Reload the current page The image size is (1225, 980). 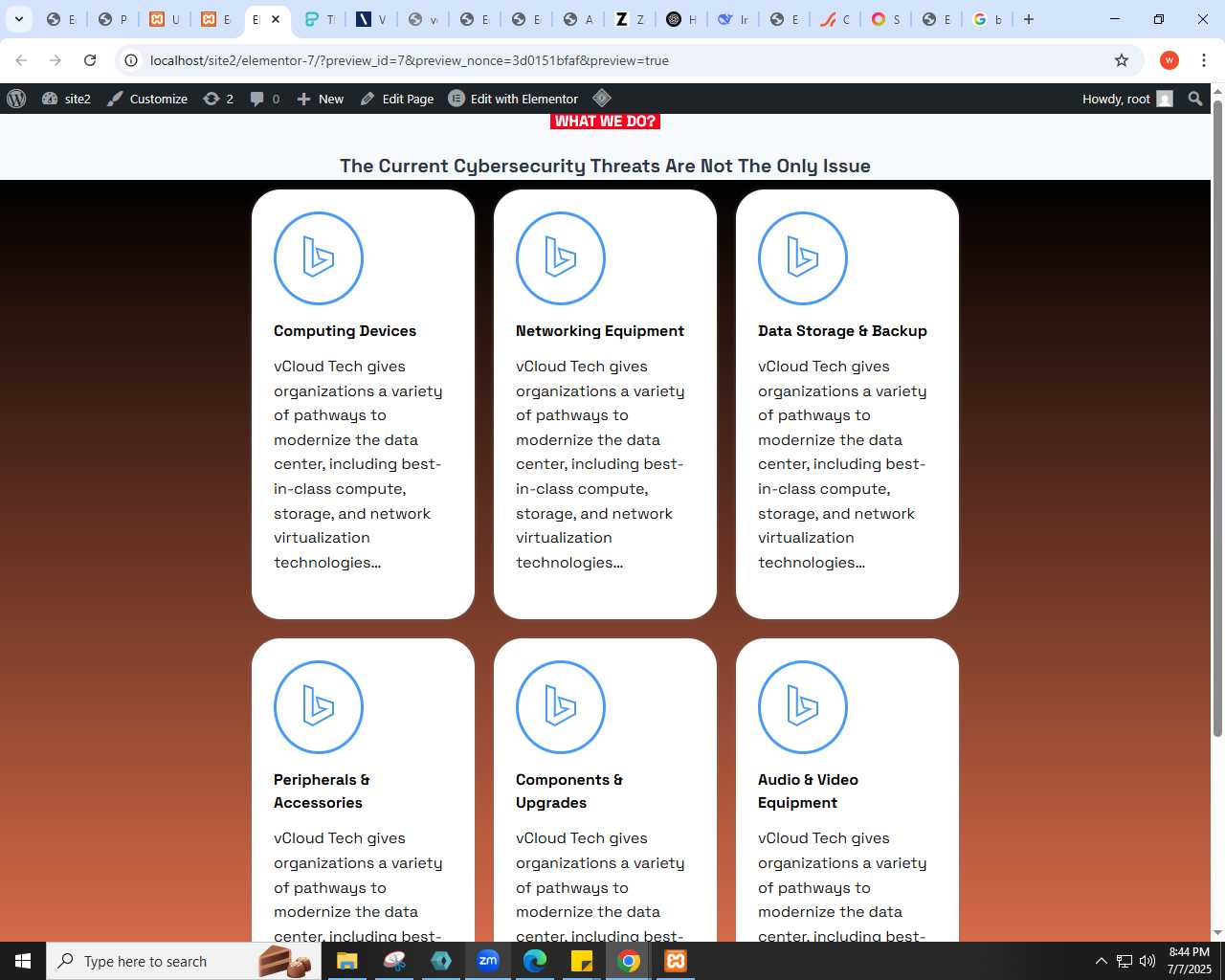tap(90, 60)
